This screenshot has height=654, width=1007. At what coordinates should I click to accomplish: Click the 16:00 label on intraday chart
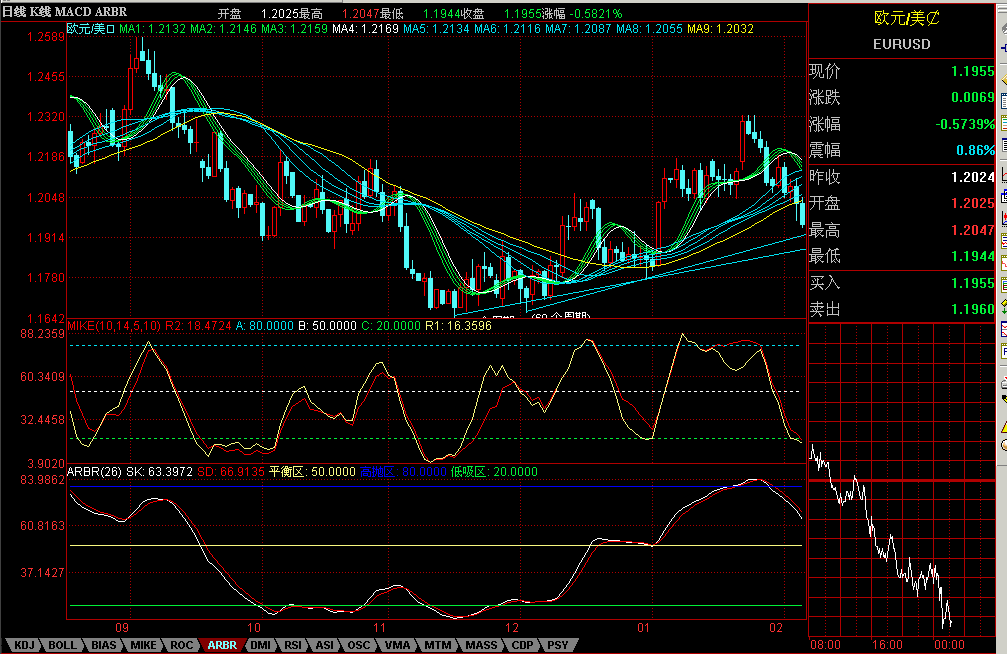[x=887, y=644]
